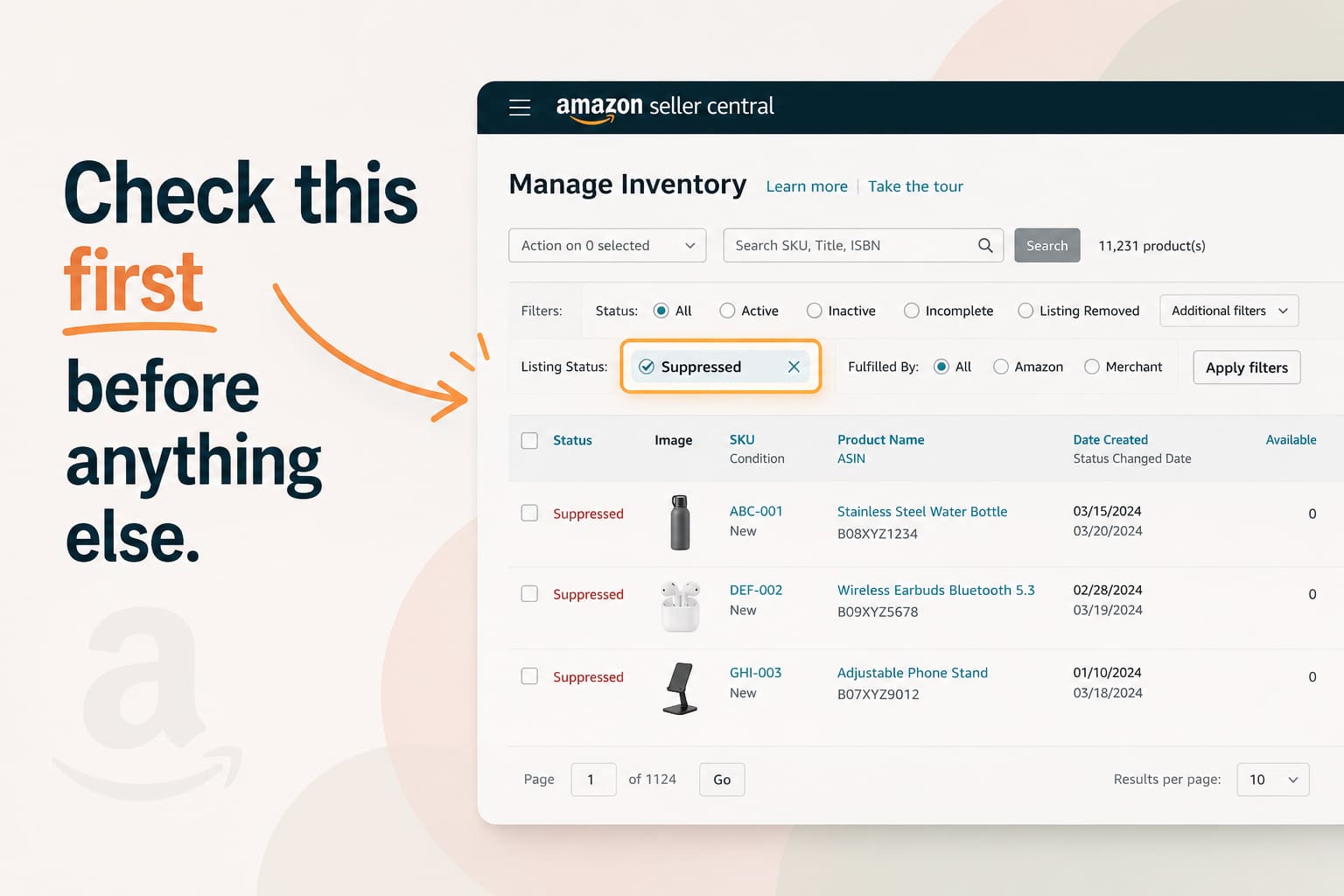Sort by ASIN column header
This screenshot has height=896, width=1344.
851,458
